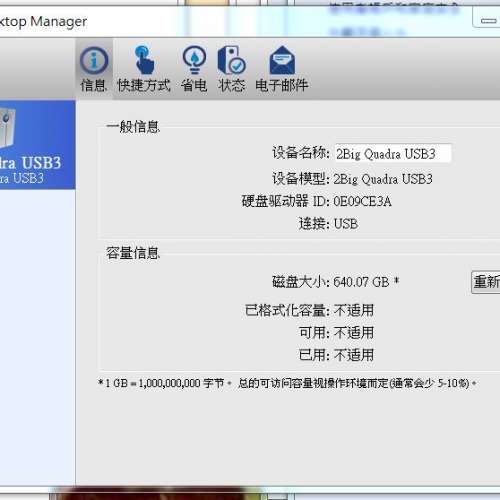Click the 设备模型 value 2Big Quadra USB3
This screenshot has width=500, height=500.
tap(383, 179)
